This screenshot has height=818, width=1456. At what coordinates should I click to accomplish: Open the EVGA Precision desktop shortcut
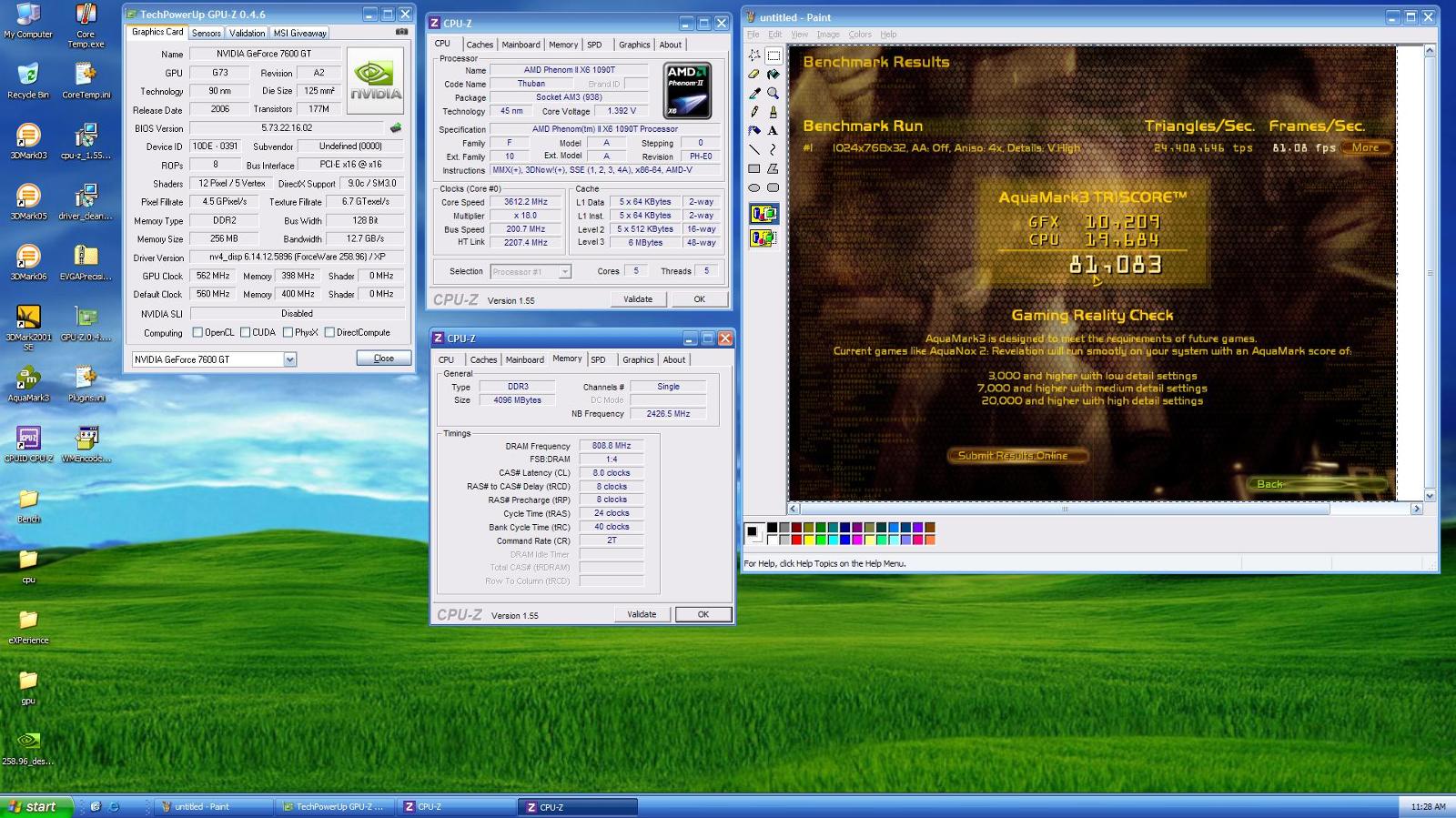(x=86, y=262)
